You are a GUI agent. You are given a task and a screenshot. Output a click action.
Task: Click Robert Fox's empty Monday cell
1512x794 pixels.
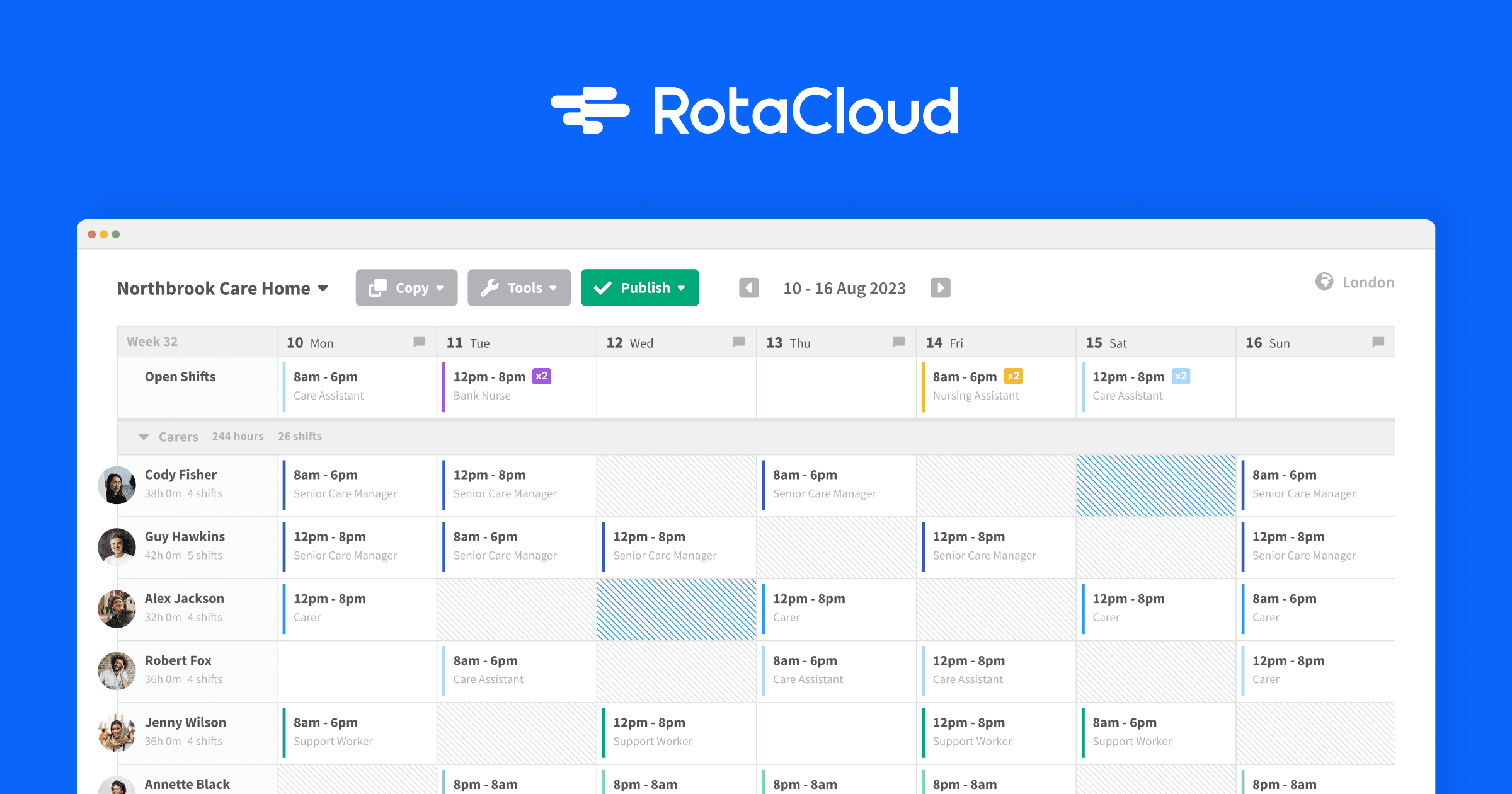pyautogui.click(x=357, y=671)
